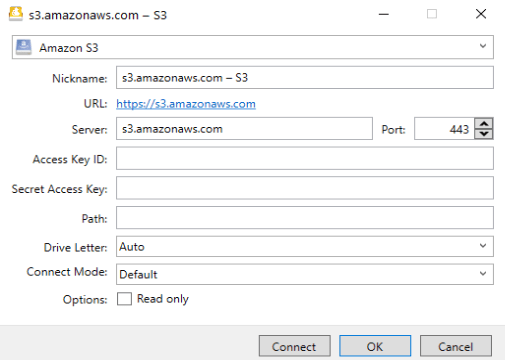Viewport: 505px width, 360px height.
Task: Click into the Server field
Action: tap(244, 129)
